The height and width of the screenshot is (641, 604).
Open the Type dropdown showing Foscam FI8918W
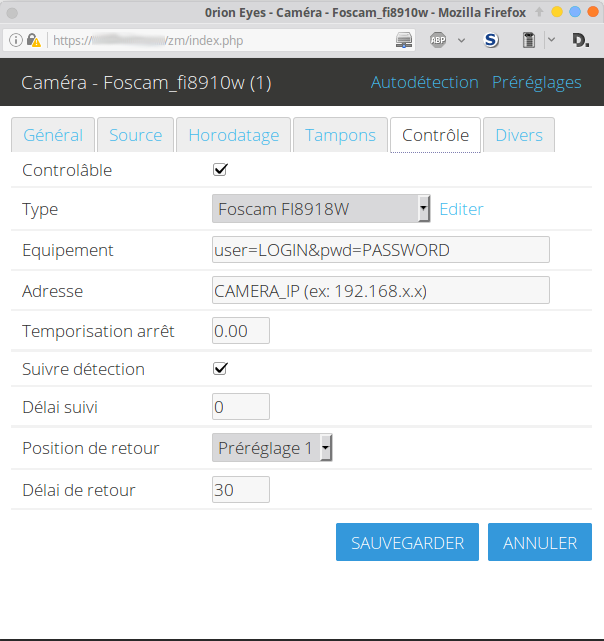(321, 209)
